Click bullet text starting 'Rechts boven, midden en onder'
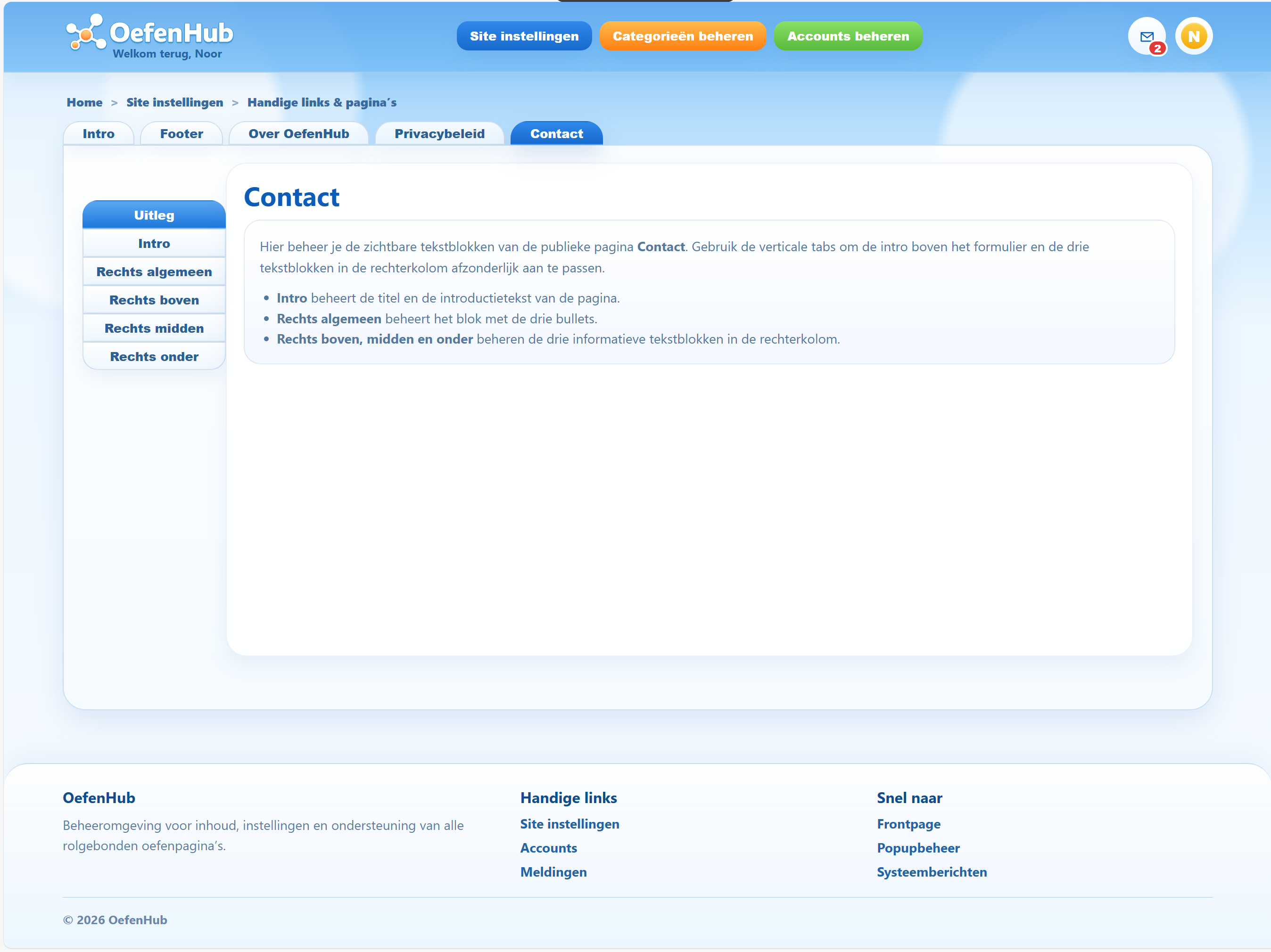Image resolution: width=1271 pixels, height=952 pixels. (x=558, y=339)
